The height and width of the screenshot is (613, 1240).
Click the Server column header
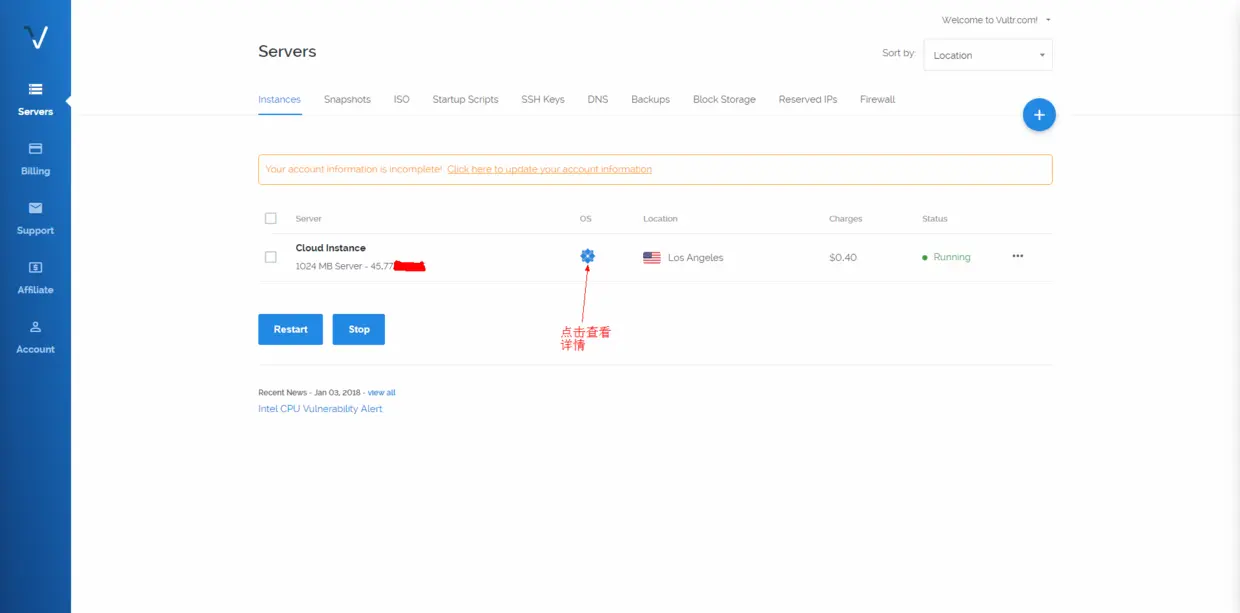click(309, 218)
